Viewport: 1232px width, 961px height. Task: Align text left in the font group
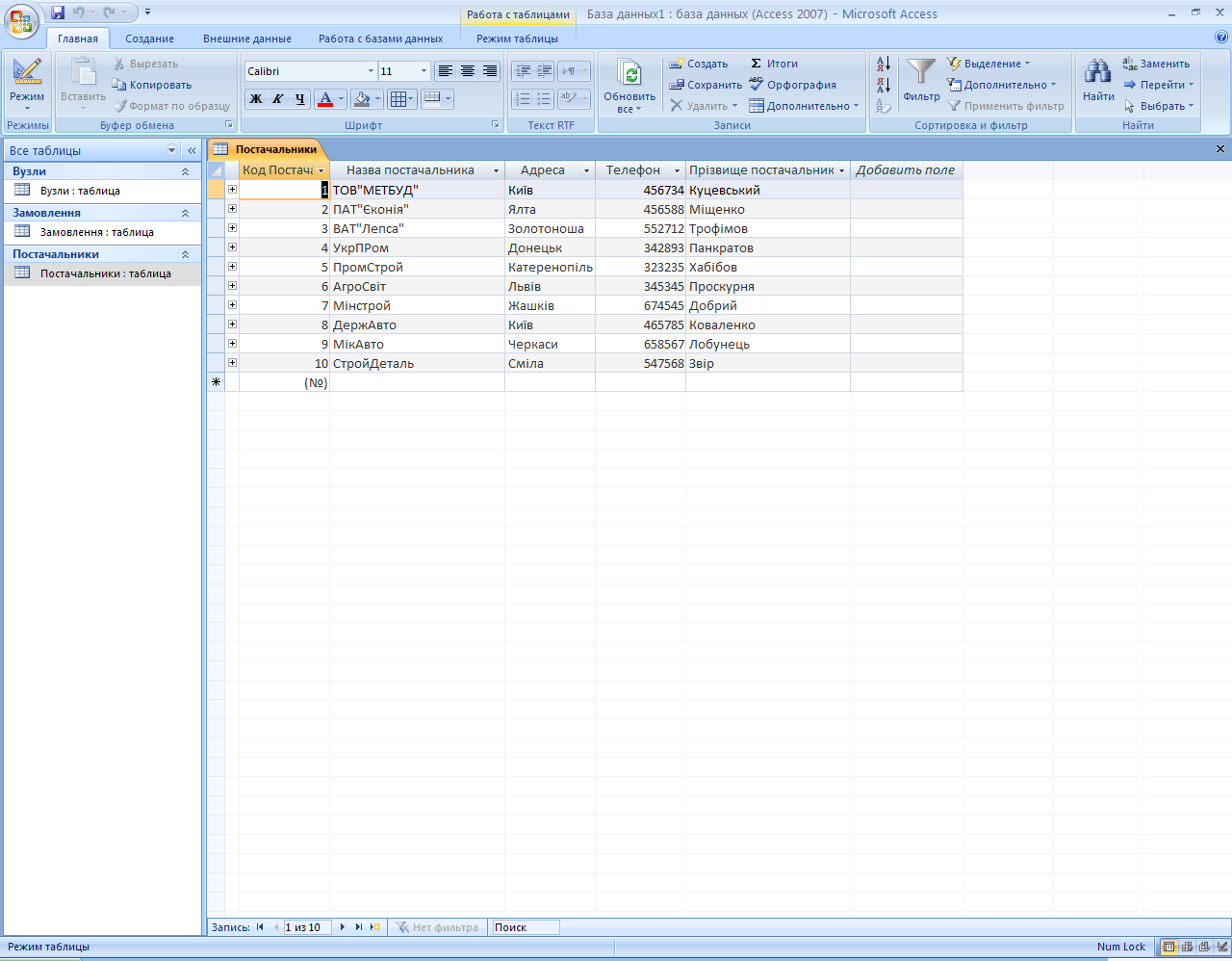click(x=445, y=71)
